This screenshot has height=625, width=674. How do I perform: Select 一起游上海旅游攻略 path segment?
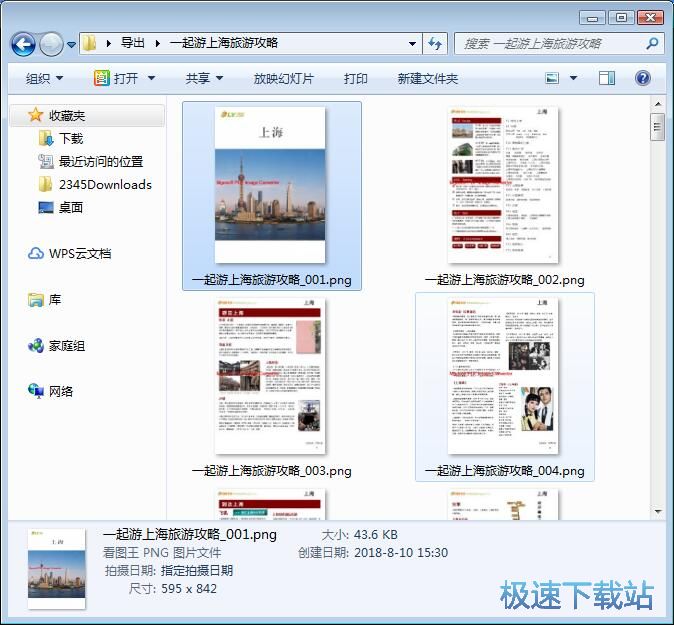coord(224,43)
